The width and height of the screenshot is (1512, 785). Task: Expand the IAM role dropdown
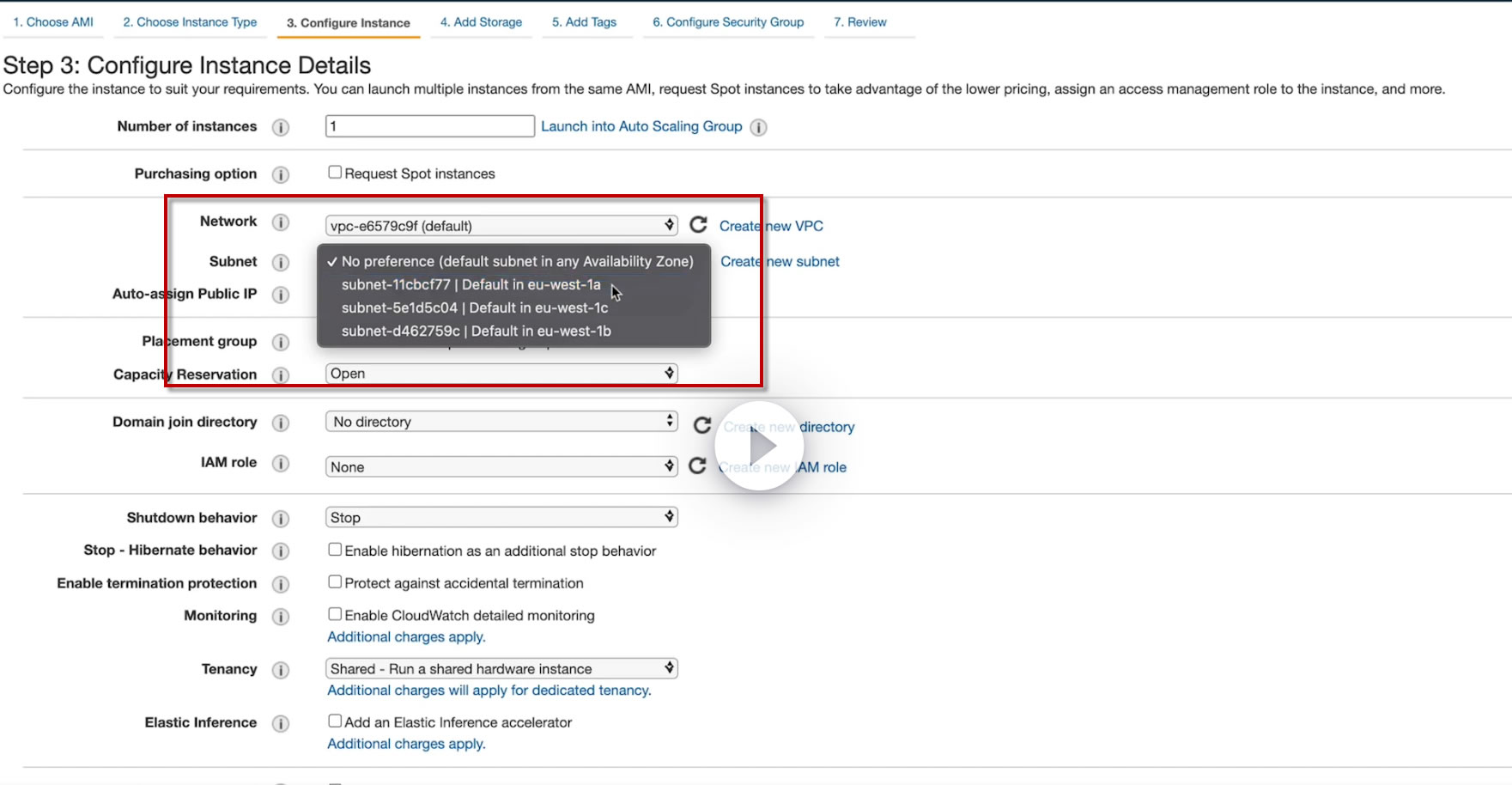501,466
